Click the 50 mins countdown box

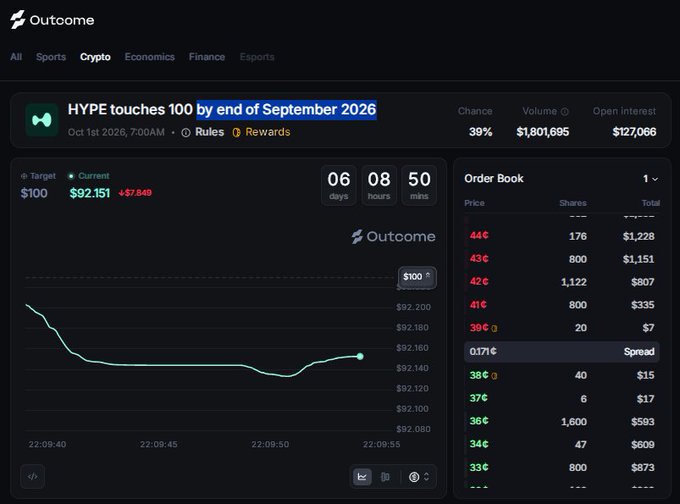[419, 185]
